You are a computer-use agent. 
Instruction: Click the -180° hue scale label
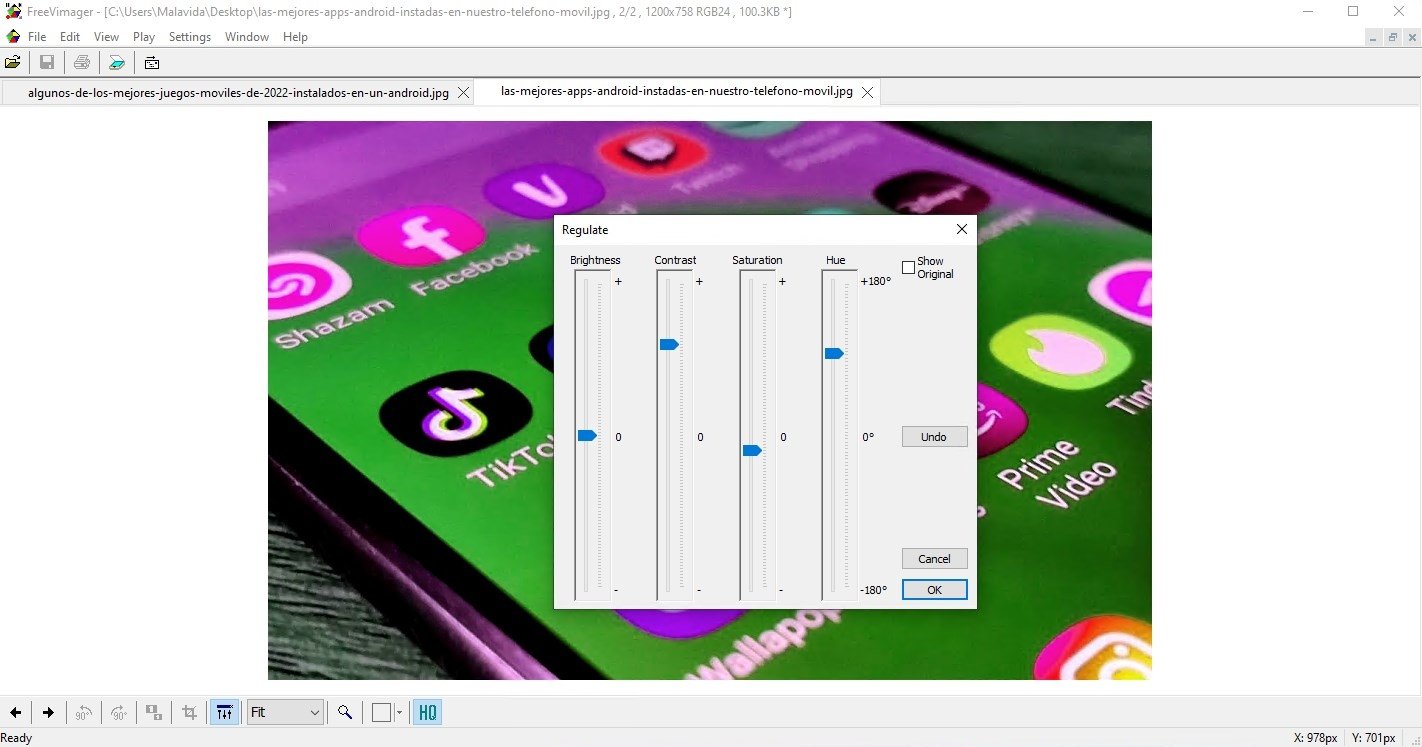pyautogui.click(x=874, y=590)
